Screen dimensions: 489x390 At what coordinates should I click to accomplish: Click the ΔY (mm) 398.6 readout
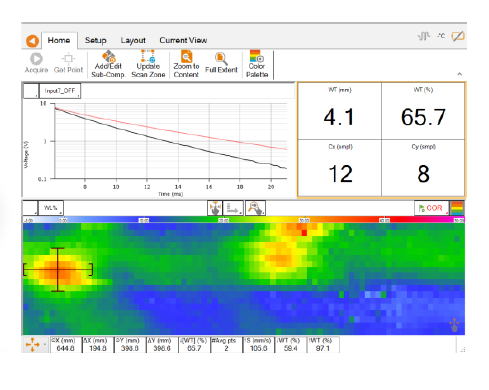[x=162, y=344]
